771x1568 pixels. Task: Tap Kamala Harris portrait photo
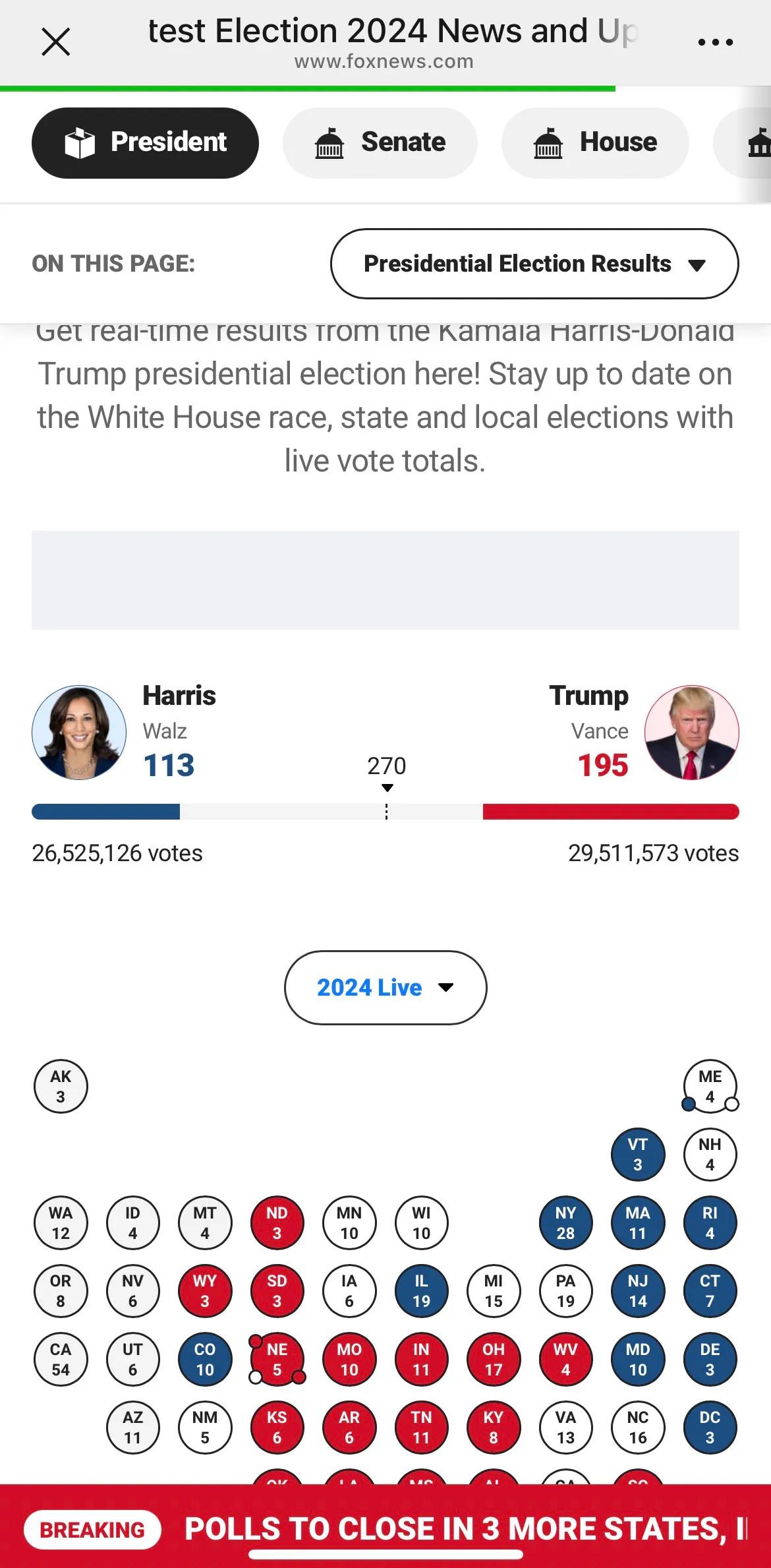[79, 732]
